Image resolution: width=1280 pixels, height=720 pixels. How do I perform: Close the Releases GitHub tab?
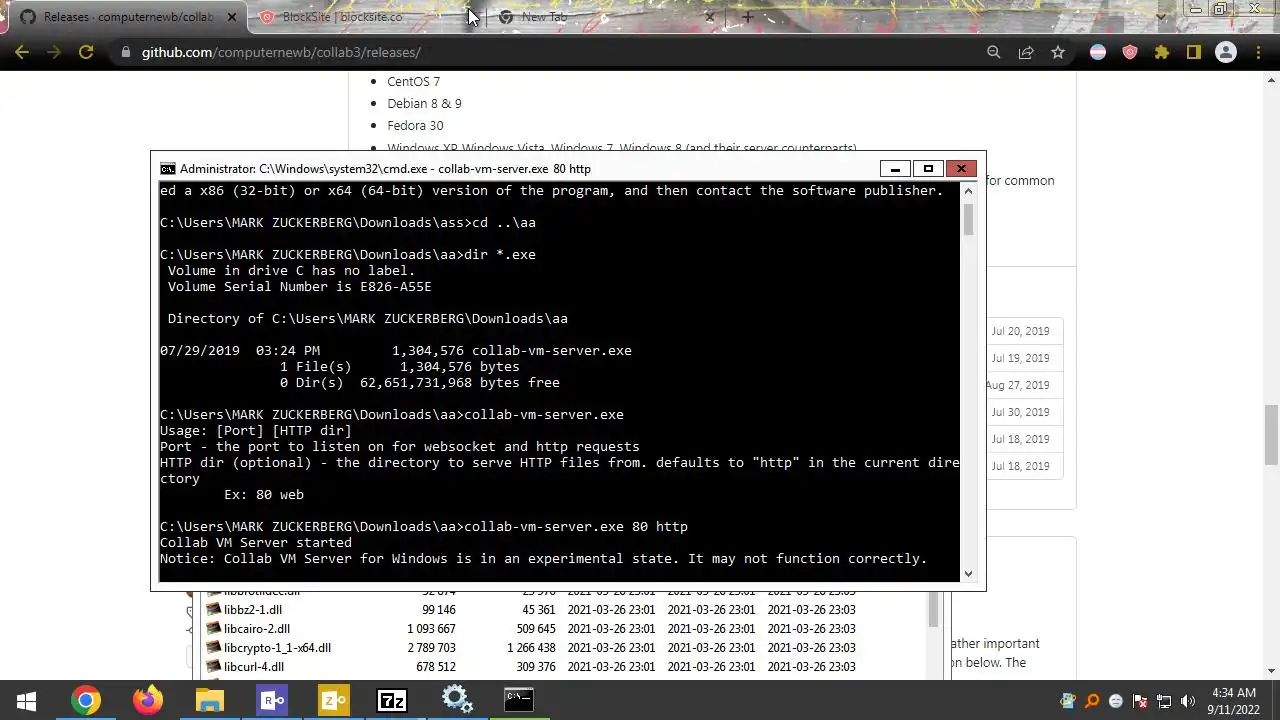232,17
